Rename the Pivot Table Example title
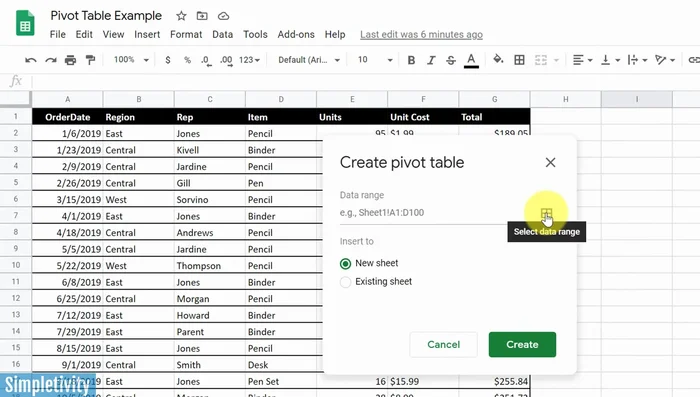 click(106, 16)
